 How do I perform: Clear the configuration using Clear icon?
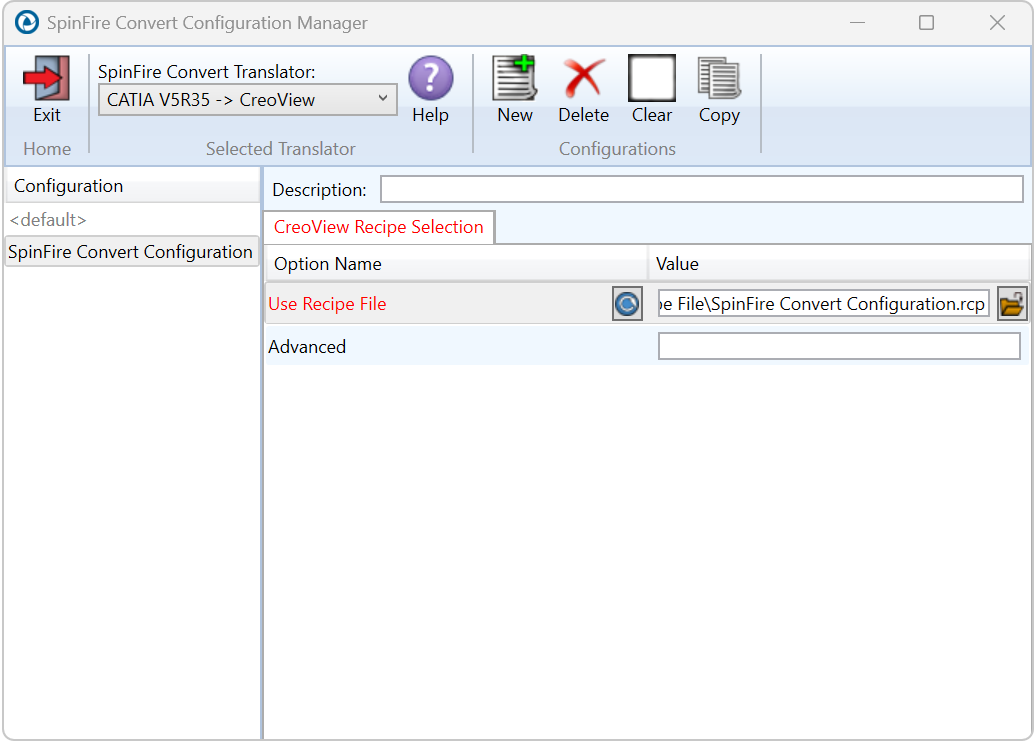point(651,78)
